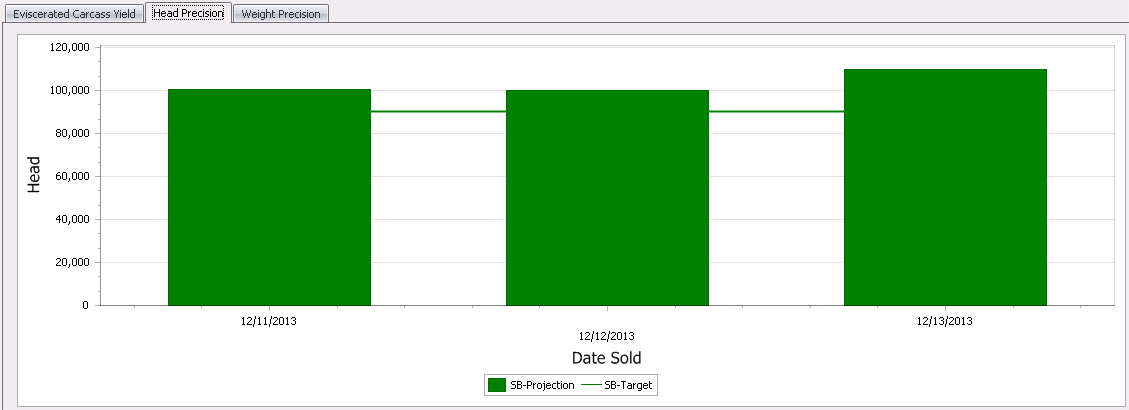
Task: Click the 12/12/2013 projection bar
Action: click(x=607, y=198)
